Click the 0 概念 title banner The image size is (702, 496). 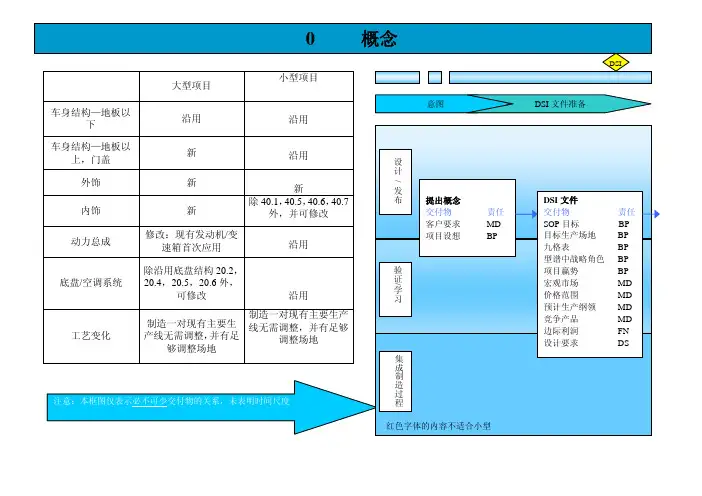pos(351,39)
